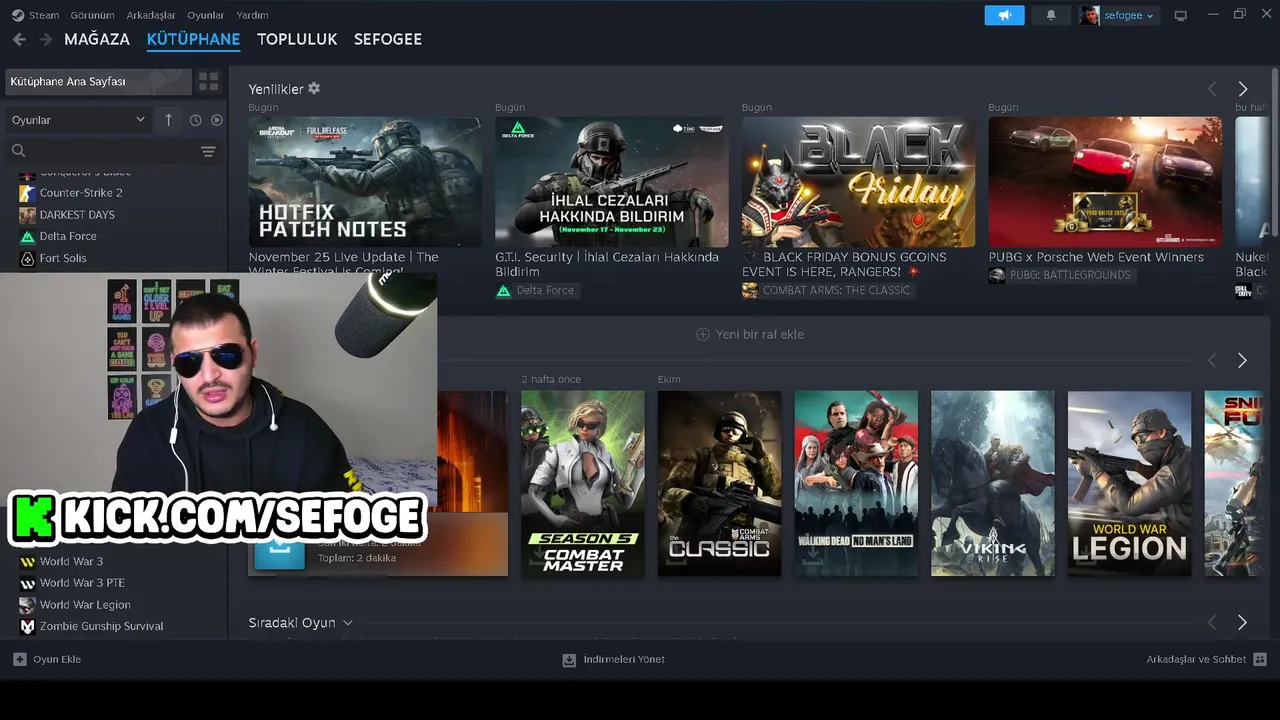The width and height of the screenshot is (1280, 720).
Task: Open the SEFOGEE profile tab
Action: click(x=388, y=39)
